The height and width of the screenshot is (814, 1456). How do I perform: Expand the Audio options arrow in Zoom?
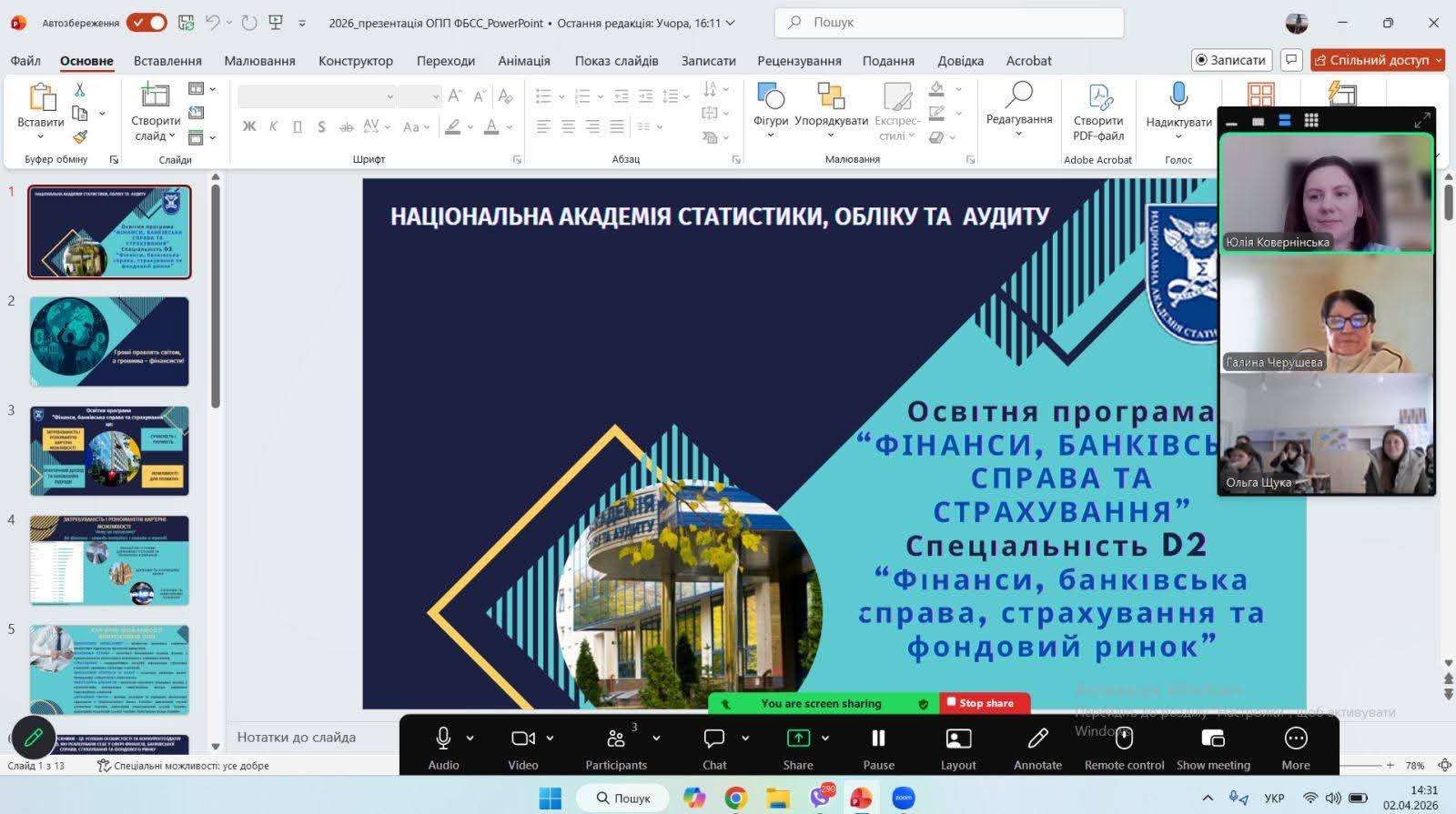pyautogui.click(x=470, y=739)
